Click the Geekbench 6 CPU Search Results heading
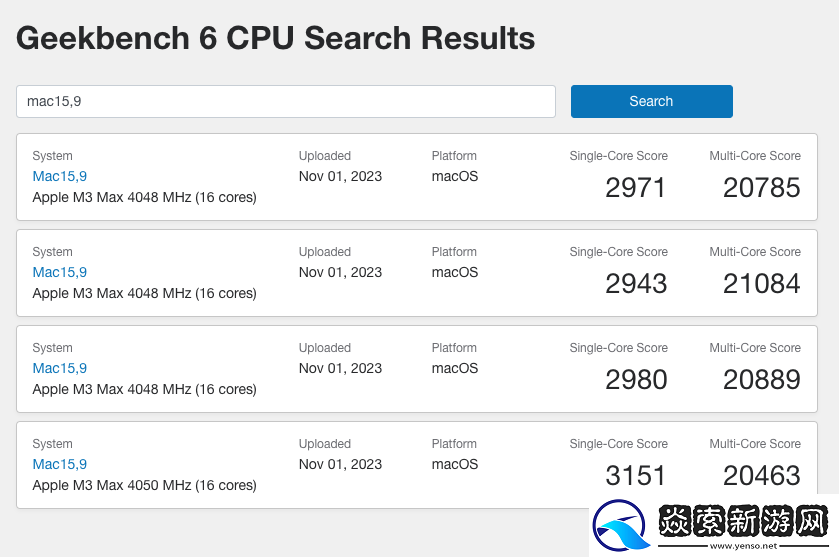The width and height of the screenshot is (839, 557). tap(276, 38)
